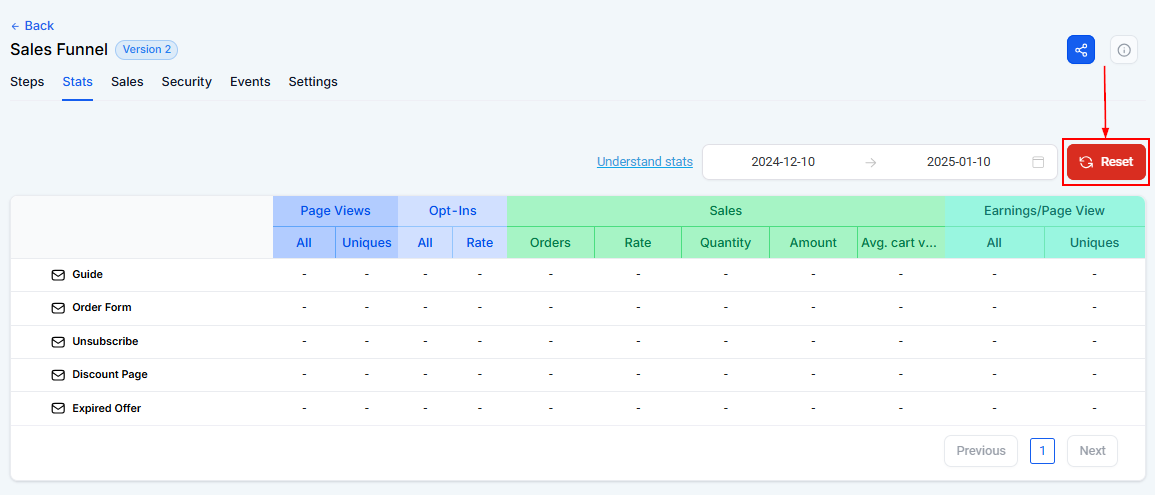
Task: Click the blue share icon button
Action: click(1081, 50)
